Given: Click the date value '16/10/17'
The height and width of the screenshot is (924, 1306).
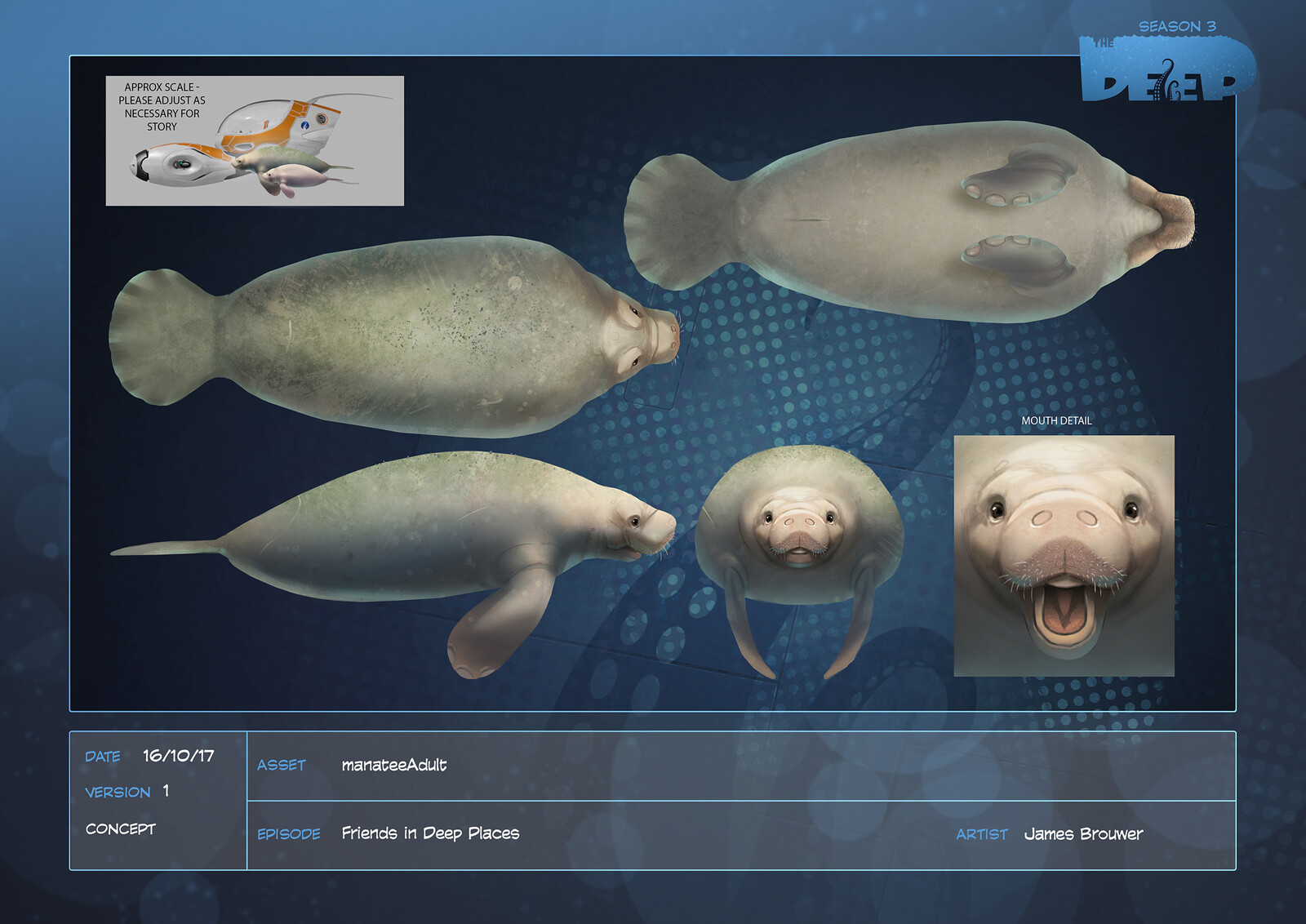Looking at the screenshot, I should 179,756.
